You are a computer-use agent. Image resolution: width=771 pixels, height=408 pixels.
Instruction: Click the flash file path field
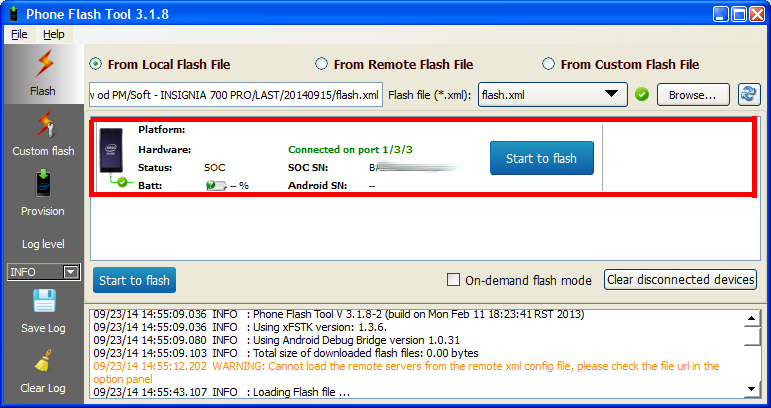236,94
